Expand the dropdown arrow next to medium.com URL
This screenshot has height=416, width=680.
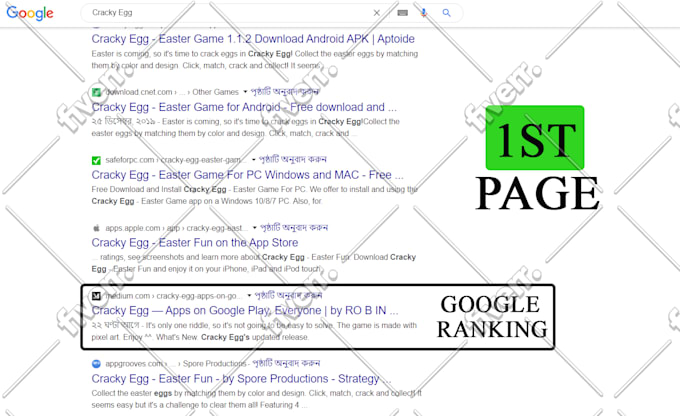pos(249,296)
